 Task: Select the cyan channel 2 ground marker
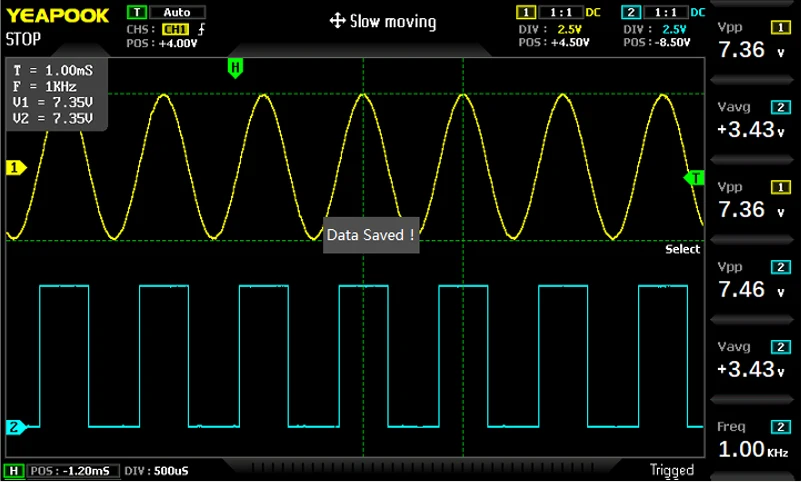[16, 427]
